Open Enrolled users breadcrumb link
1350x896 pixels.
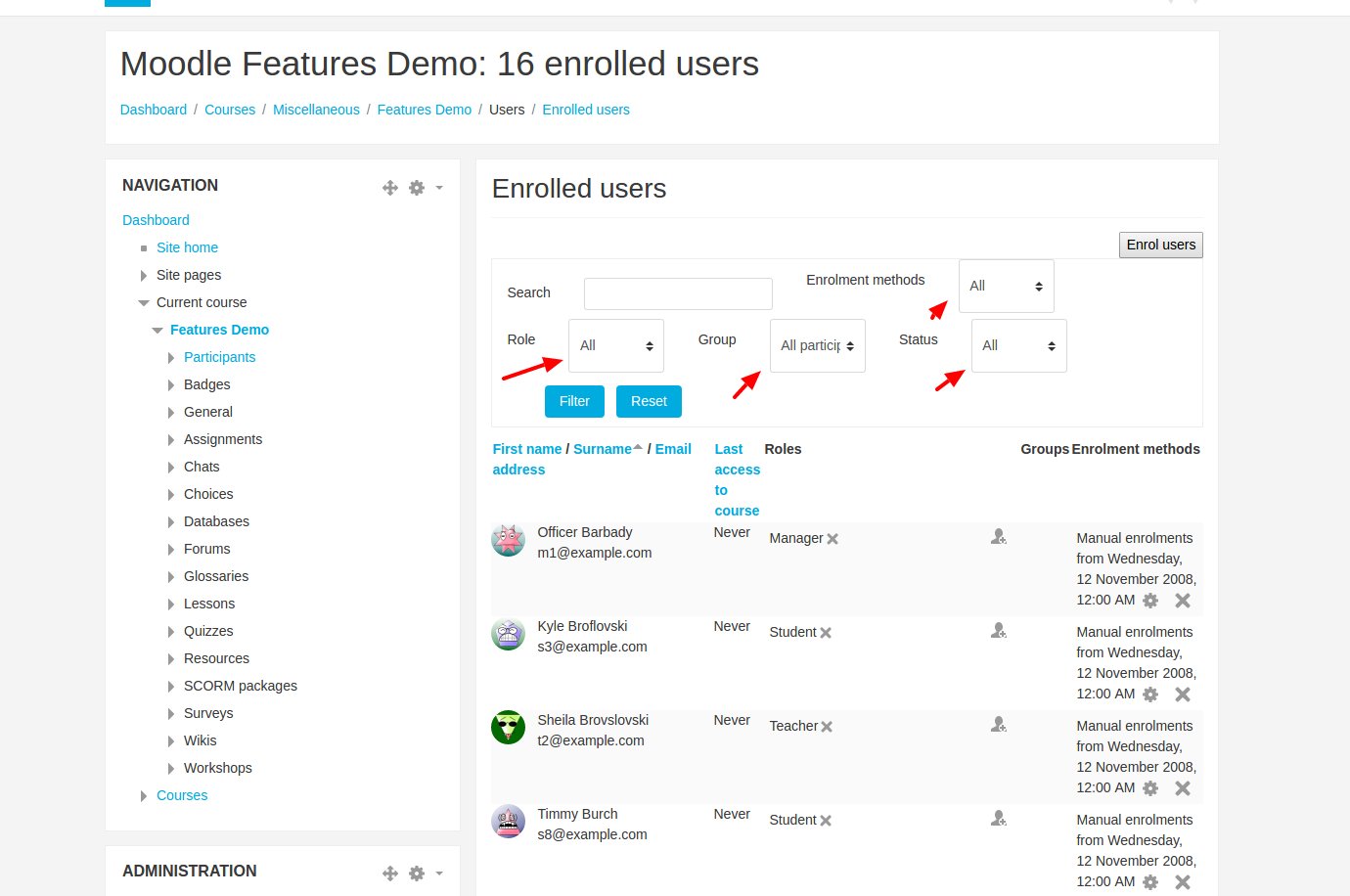(x=586, y=110)
